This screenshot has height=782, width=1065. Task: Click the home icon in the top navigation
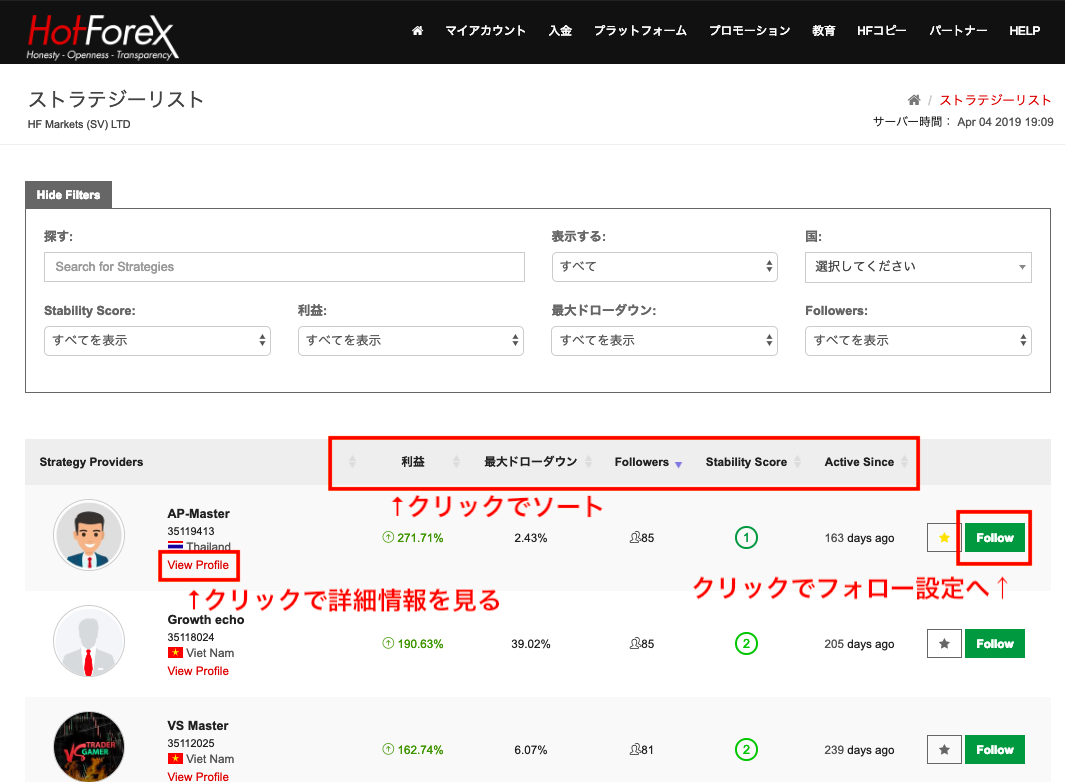(x=417, y=31)
